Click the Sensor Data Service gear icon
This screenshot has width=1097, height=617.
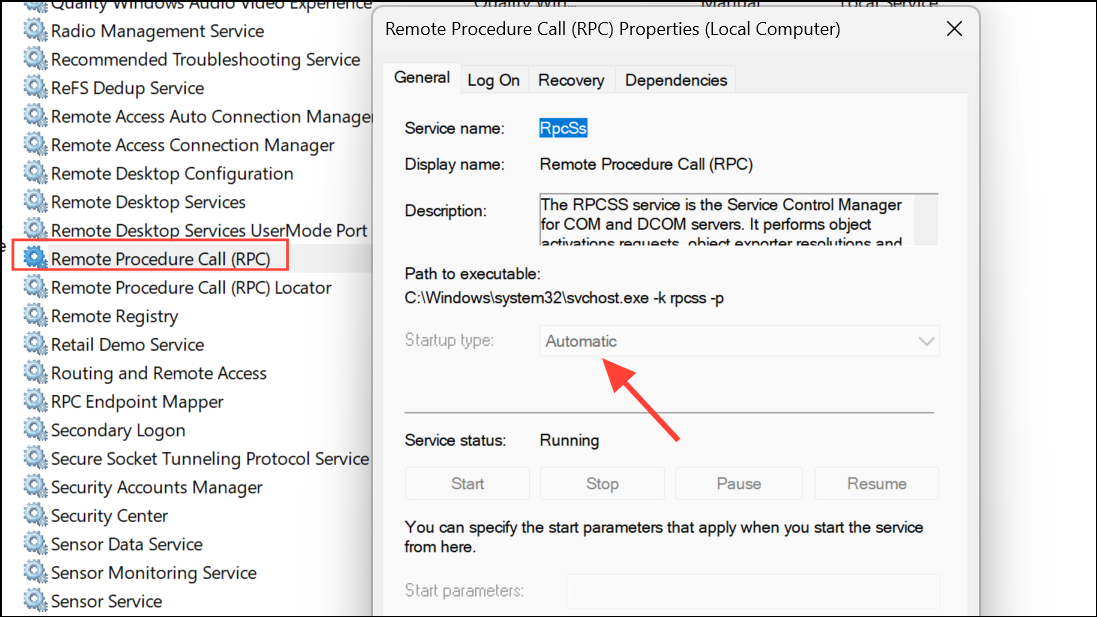[x=34, y=544]
